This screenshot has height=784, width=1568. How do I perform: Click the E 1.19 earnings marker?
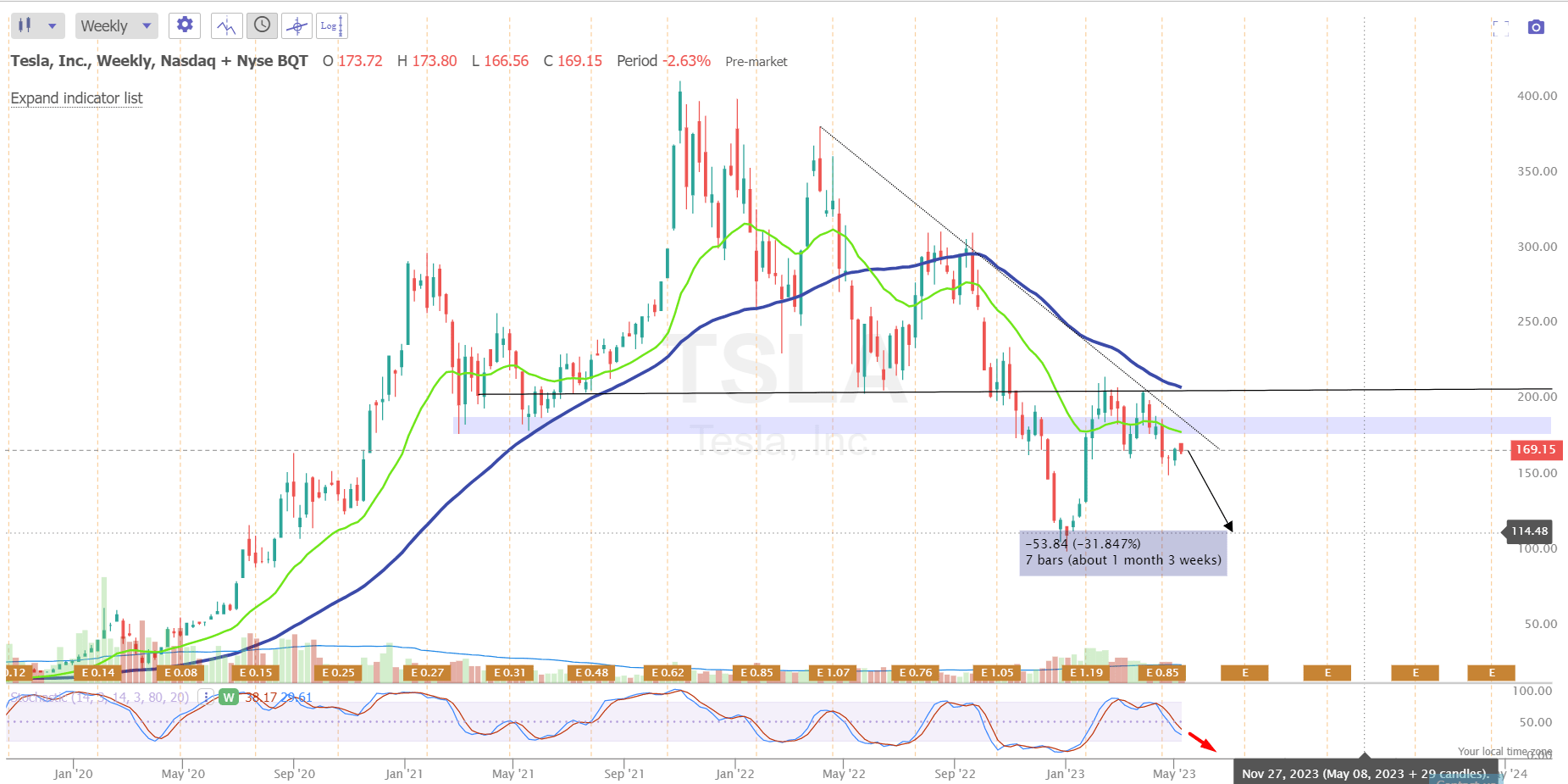pos(1086,673)
